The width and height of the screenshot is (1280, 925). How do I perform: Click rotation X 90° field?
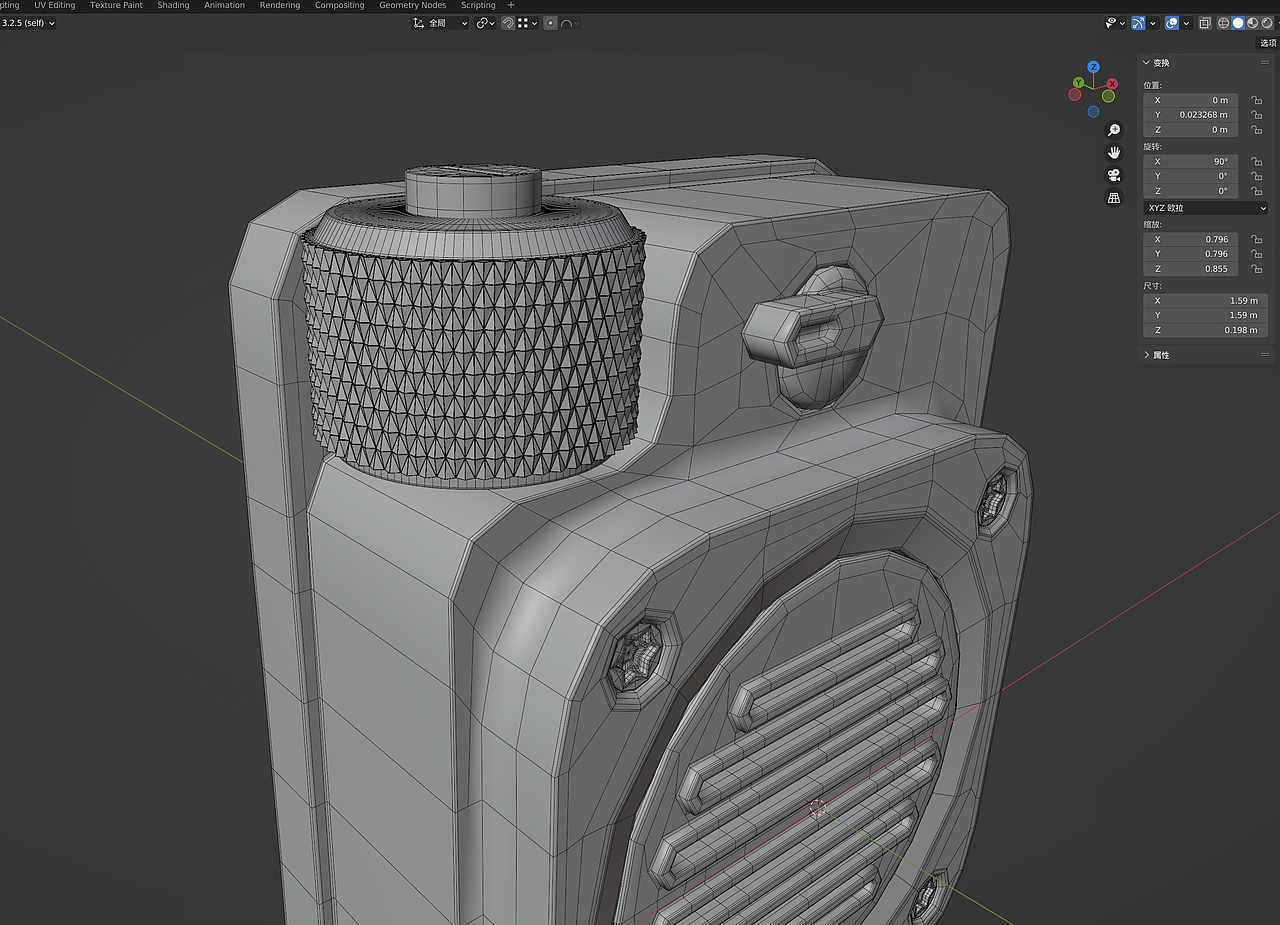click(1191, 161)
